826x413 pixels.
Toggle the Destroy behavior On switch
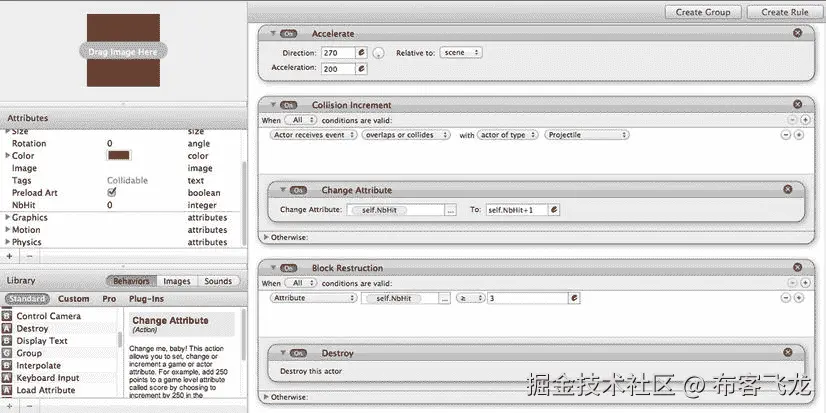298,353
